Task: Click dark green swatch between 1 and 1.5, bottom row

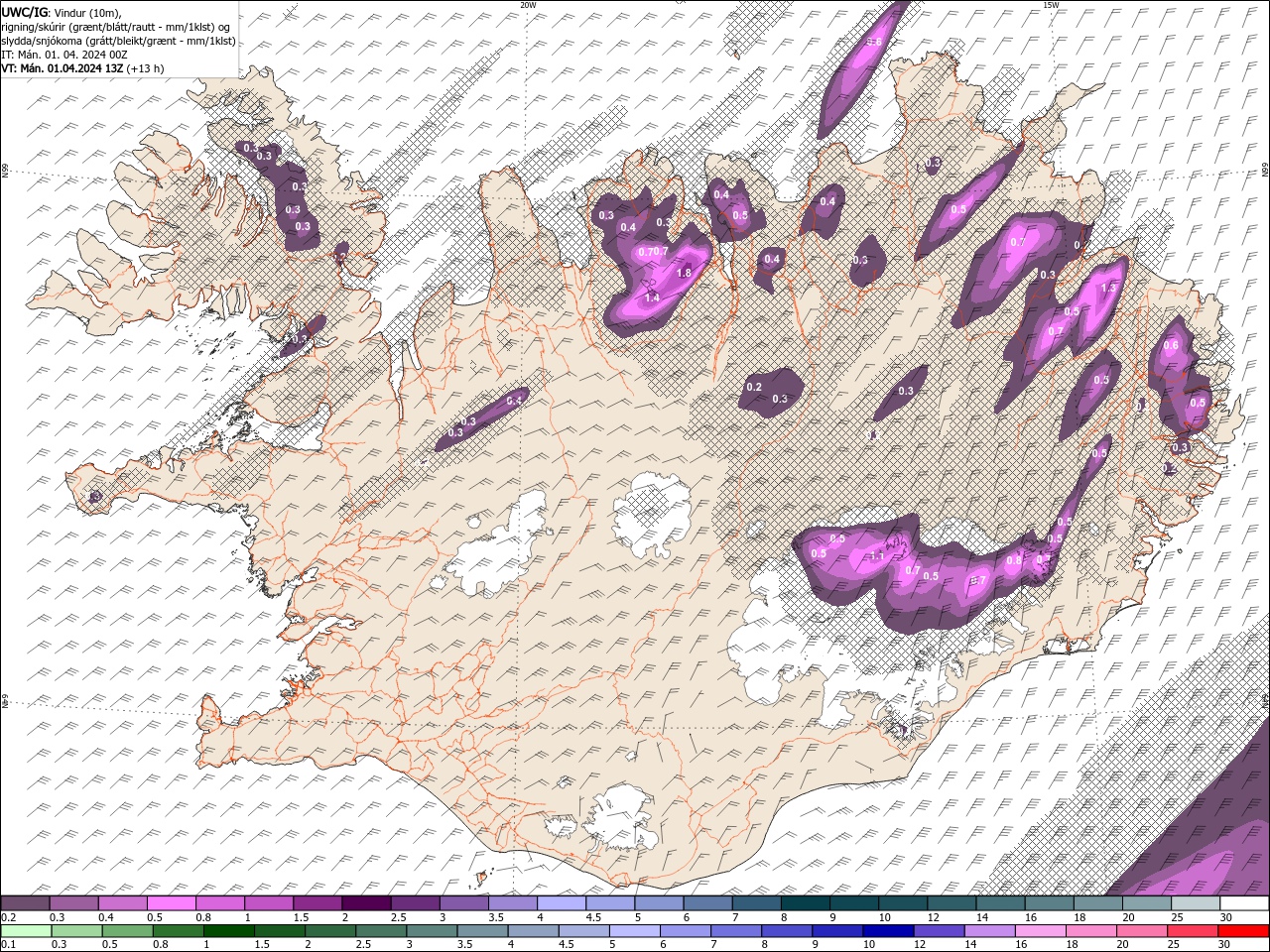Action: (230, 931)
